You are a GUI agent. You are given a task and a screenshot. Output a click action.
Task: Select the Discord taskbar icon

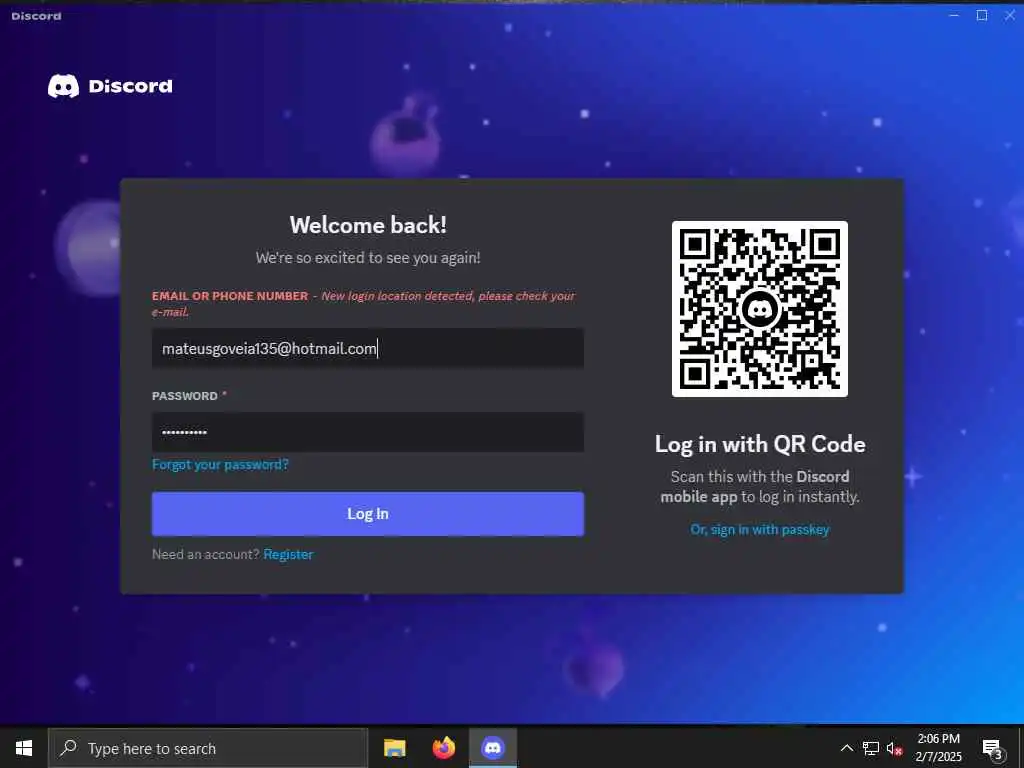pyautogui.click(x=493, y=748)
